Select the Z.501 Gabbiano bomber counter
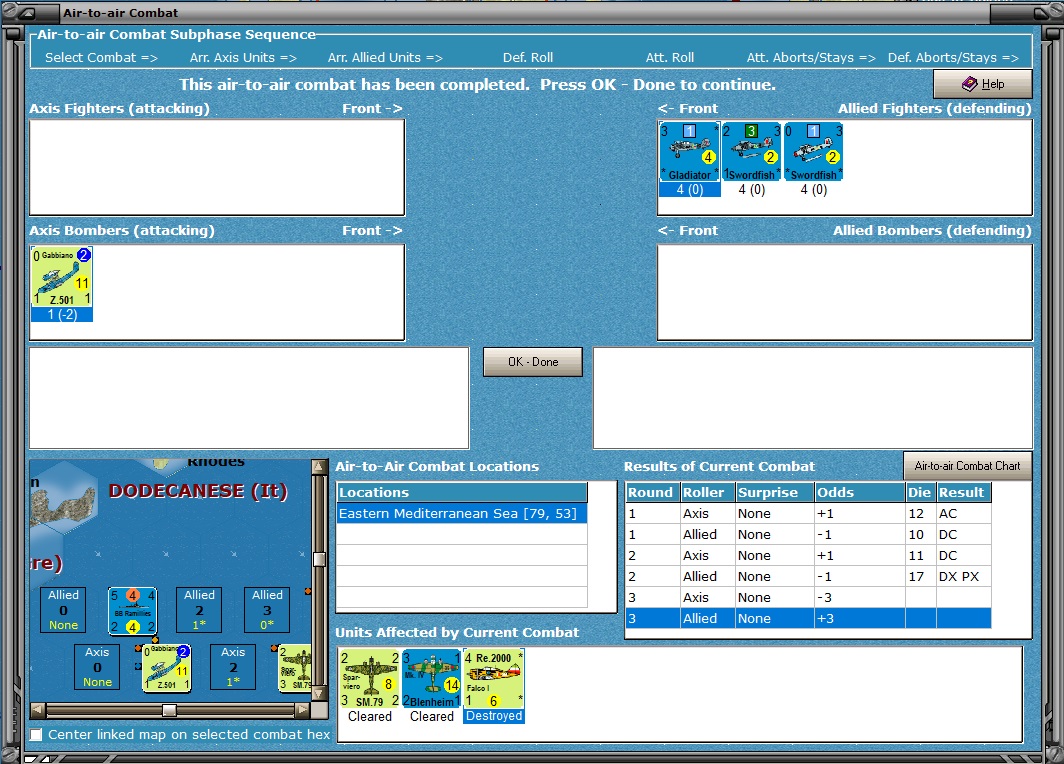Image resolution: width=1064 pixels, height=764 pixels. click(x=62, y=277)
